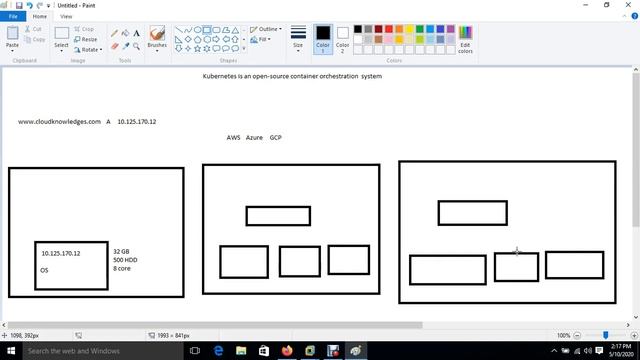Choose the Right triangle shape

[x=178, y=40]
